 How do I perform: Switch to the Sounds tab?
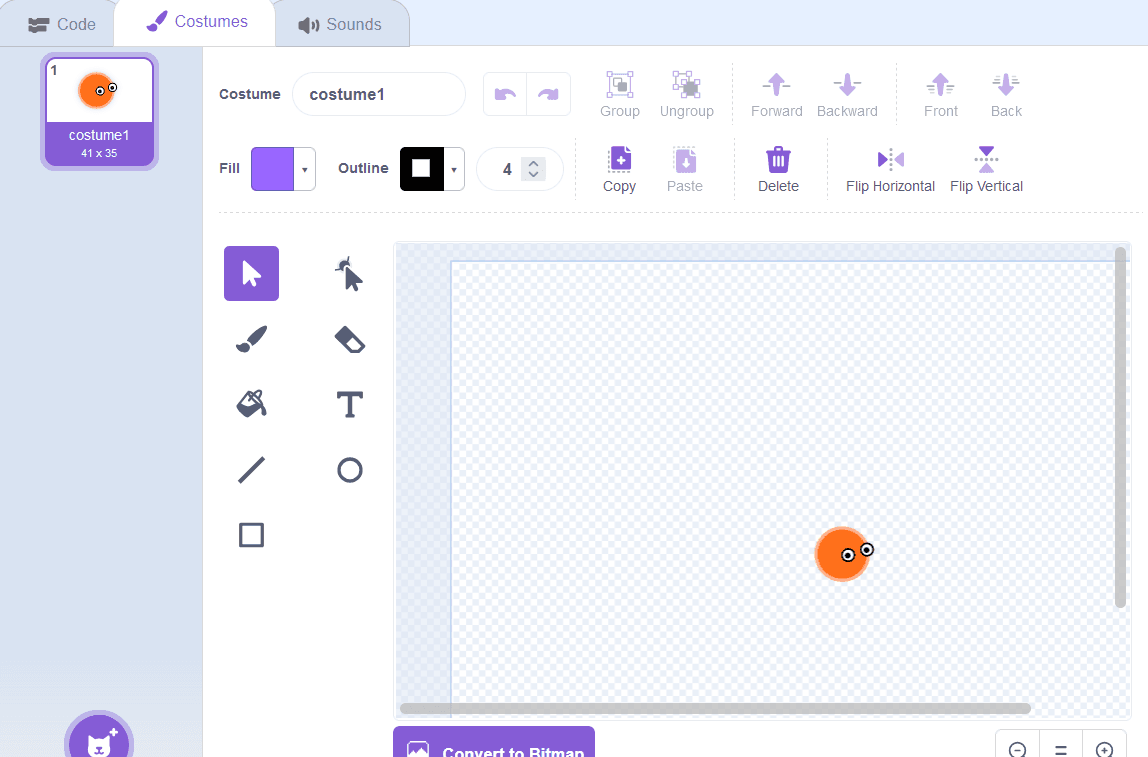point(341,24)
